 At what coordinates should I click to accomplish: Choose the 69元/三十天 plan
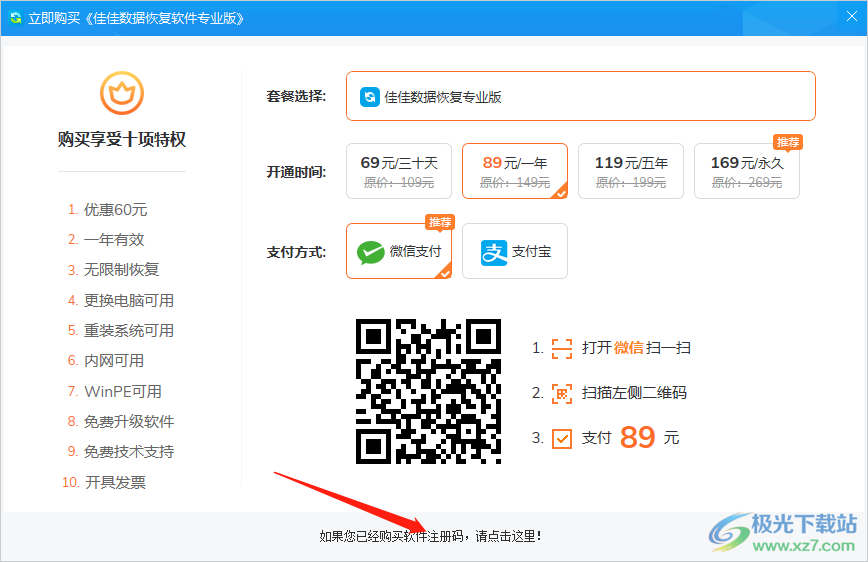399,171
